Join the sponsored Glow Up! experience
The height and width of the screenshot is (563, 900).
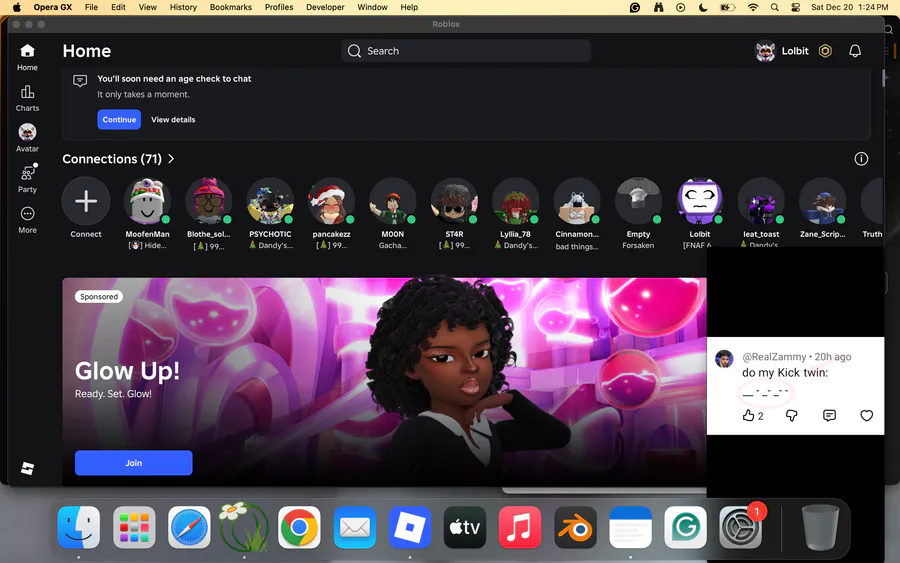click(x=133, y=463)
